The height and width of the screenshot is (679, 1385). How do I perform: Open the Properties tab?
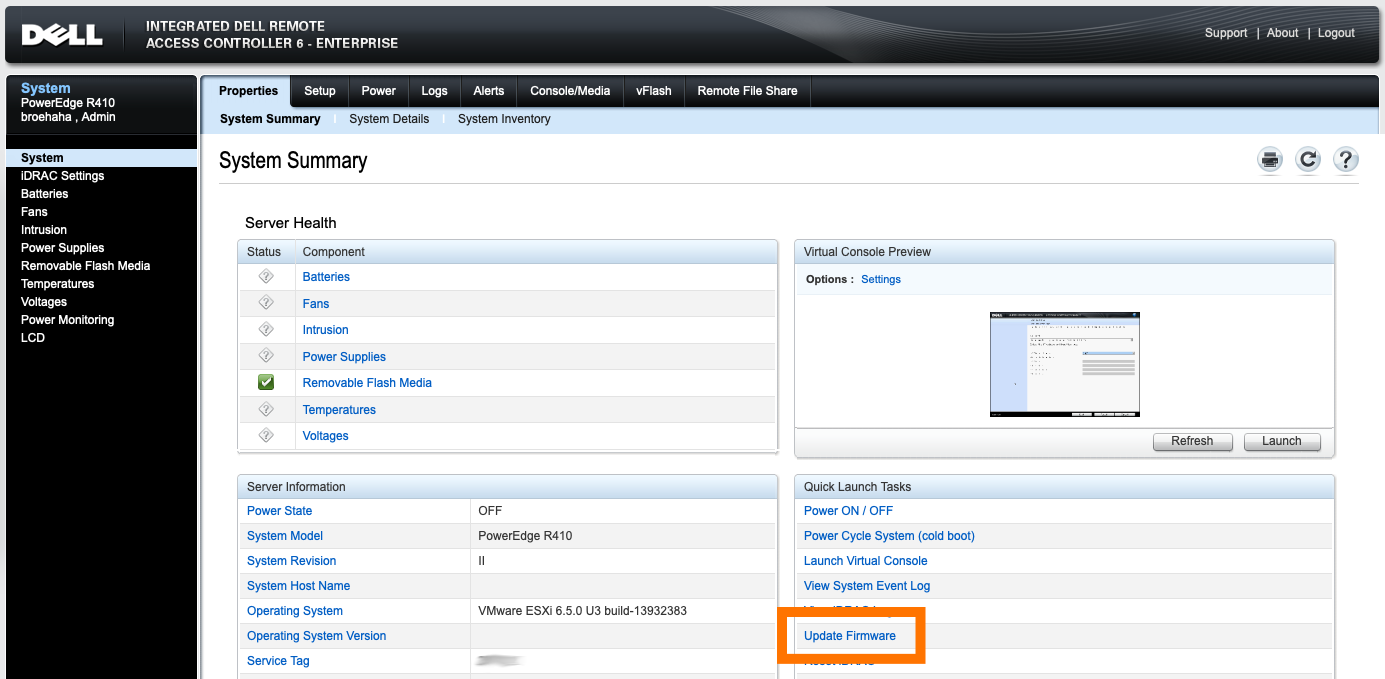tap(248, 91)
